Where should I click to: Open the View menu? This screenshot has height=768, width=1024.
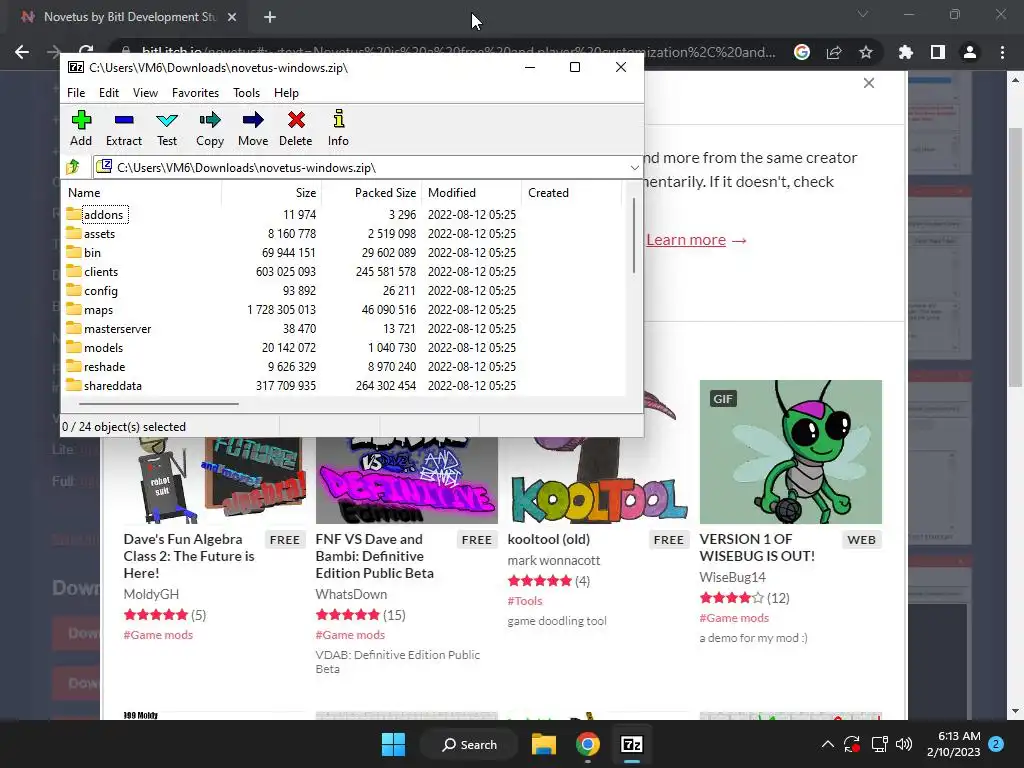pyautogui.click(x=145, y=93)
